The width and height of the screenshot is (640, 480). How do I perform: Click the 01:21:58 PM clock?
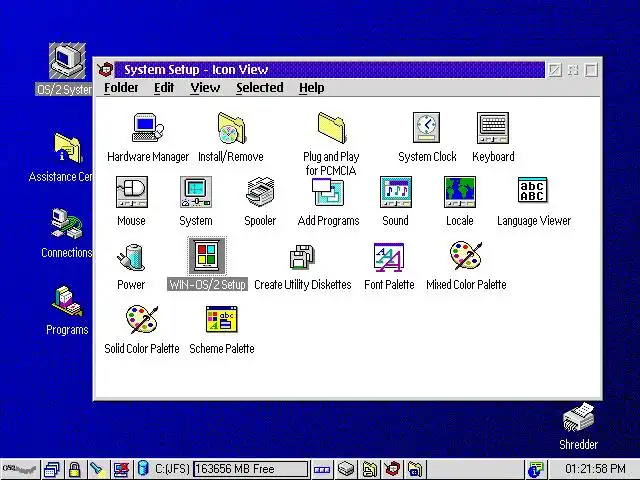[x=595, y=469]
